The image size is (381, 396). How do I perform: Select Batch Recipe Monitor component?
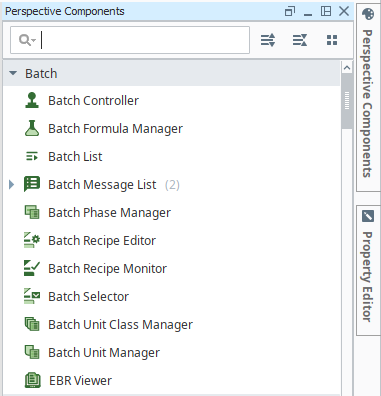(107, 268)
